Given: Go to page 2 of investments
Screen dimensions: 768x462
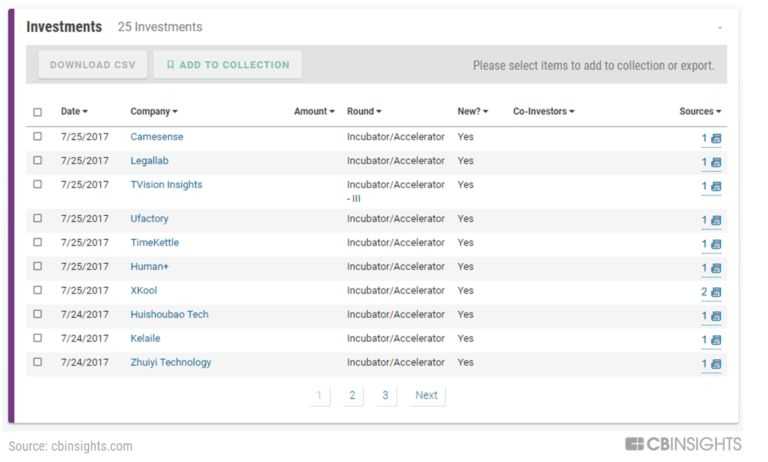Looking at the screenshot, I should point(352,395).
